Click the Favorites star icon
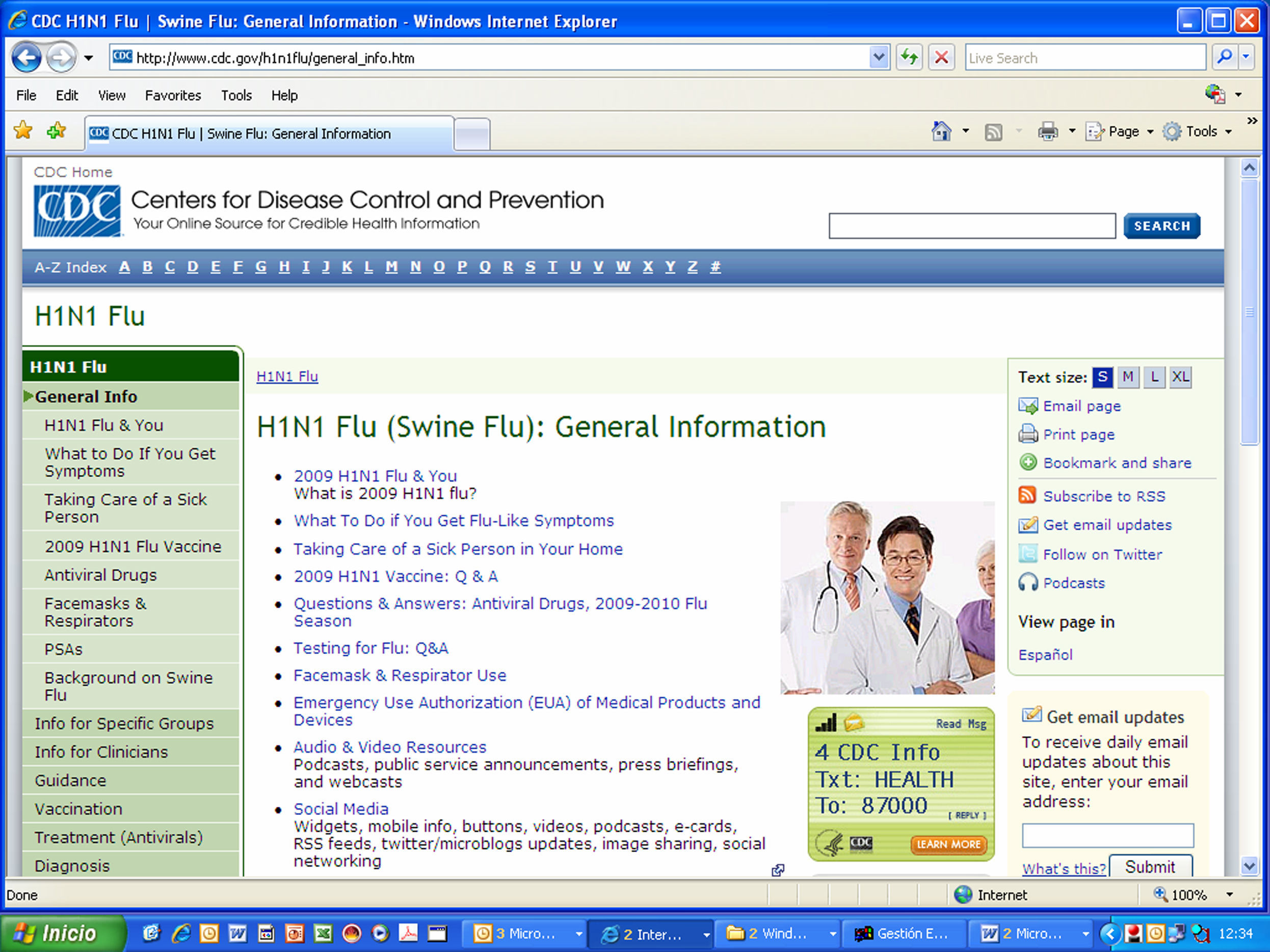This screenshot has height=952, width=1270. [x=23, y=131]
